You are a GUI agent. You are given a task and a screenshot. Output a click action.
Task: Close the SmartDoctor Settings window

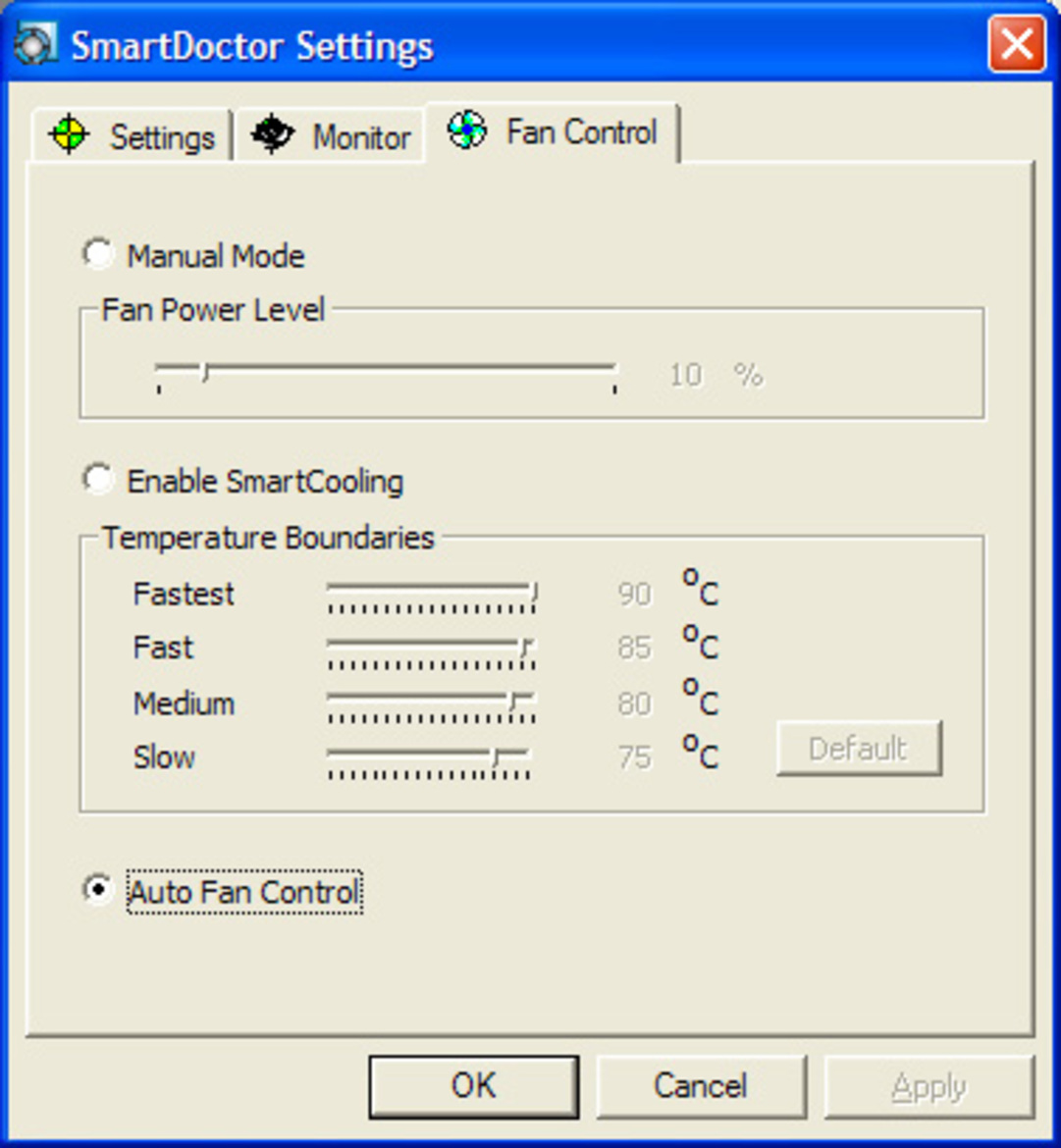[x=1016, y=45]
